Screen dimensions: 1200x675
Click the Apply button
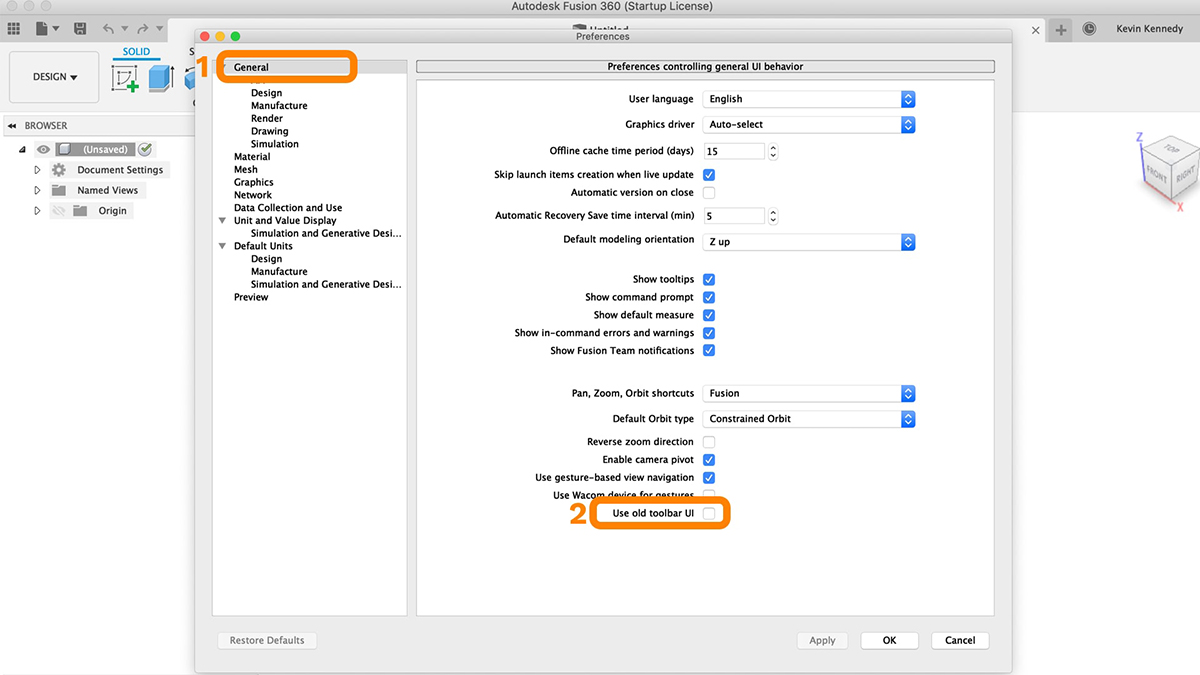coord(822,640)
